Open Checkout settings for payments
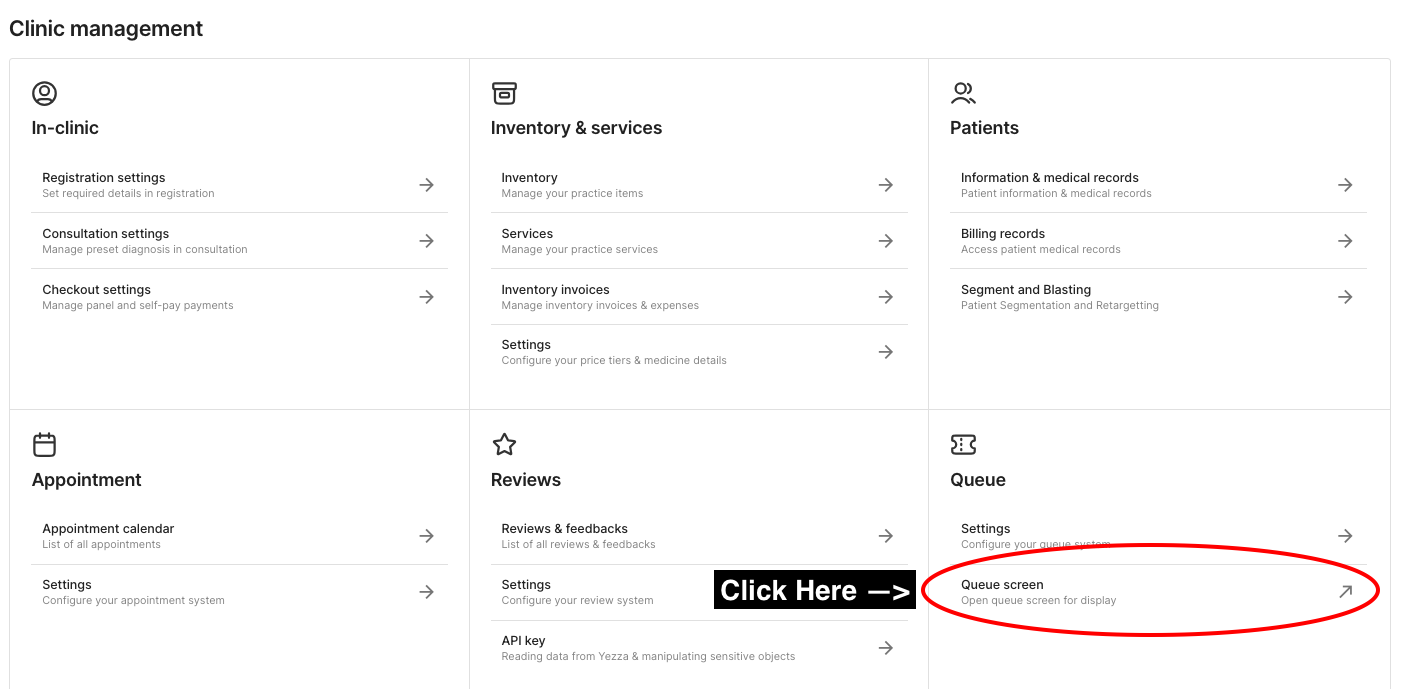Viewport: 1420px width, 689px height. pos(97,296)
